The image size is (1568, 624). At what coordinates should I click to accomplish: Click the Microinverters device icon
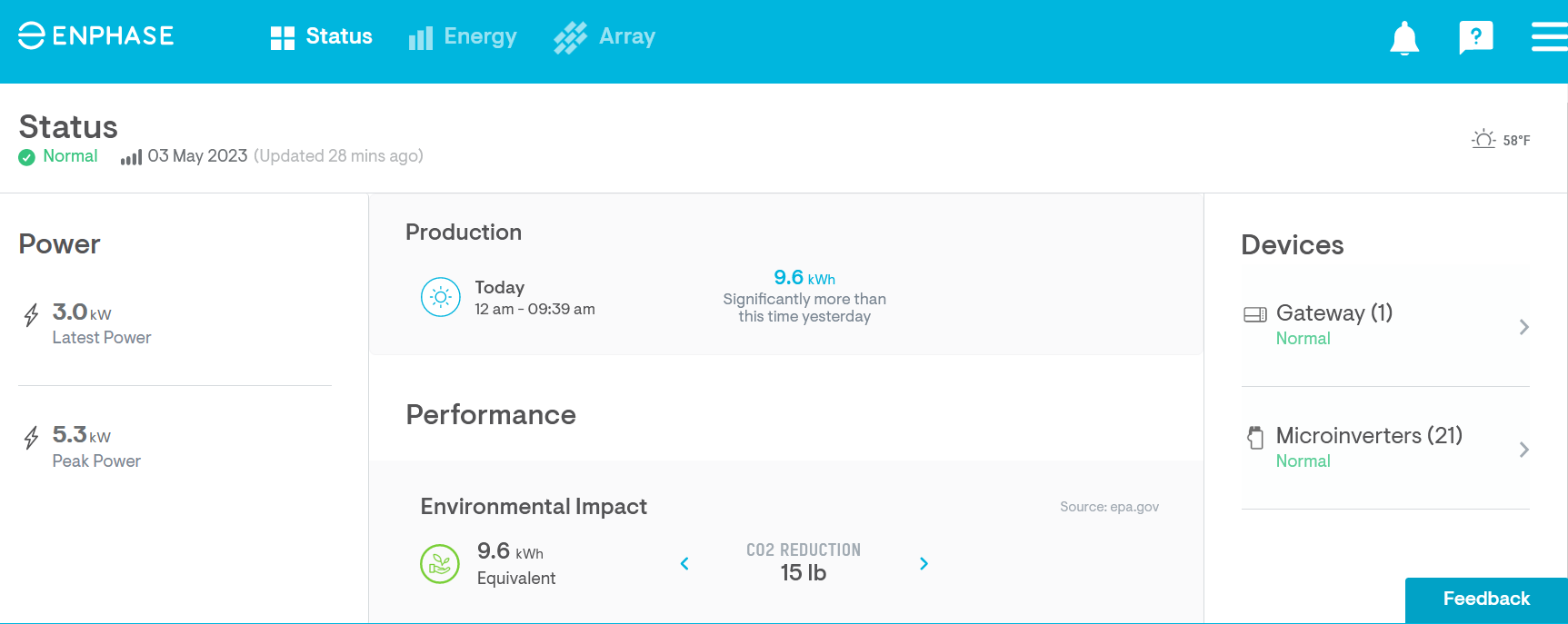[x=1255, y=438]
